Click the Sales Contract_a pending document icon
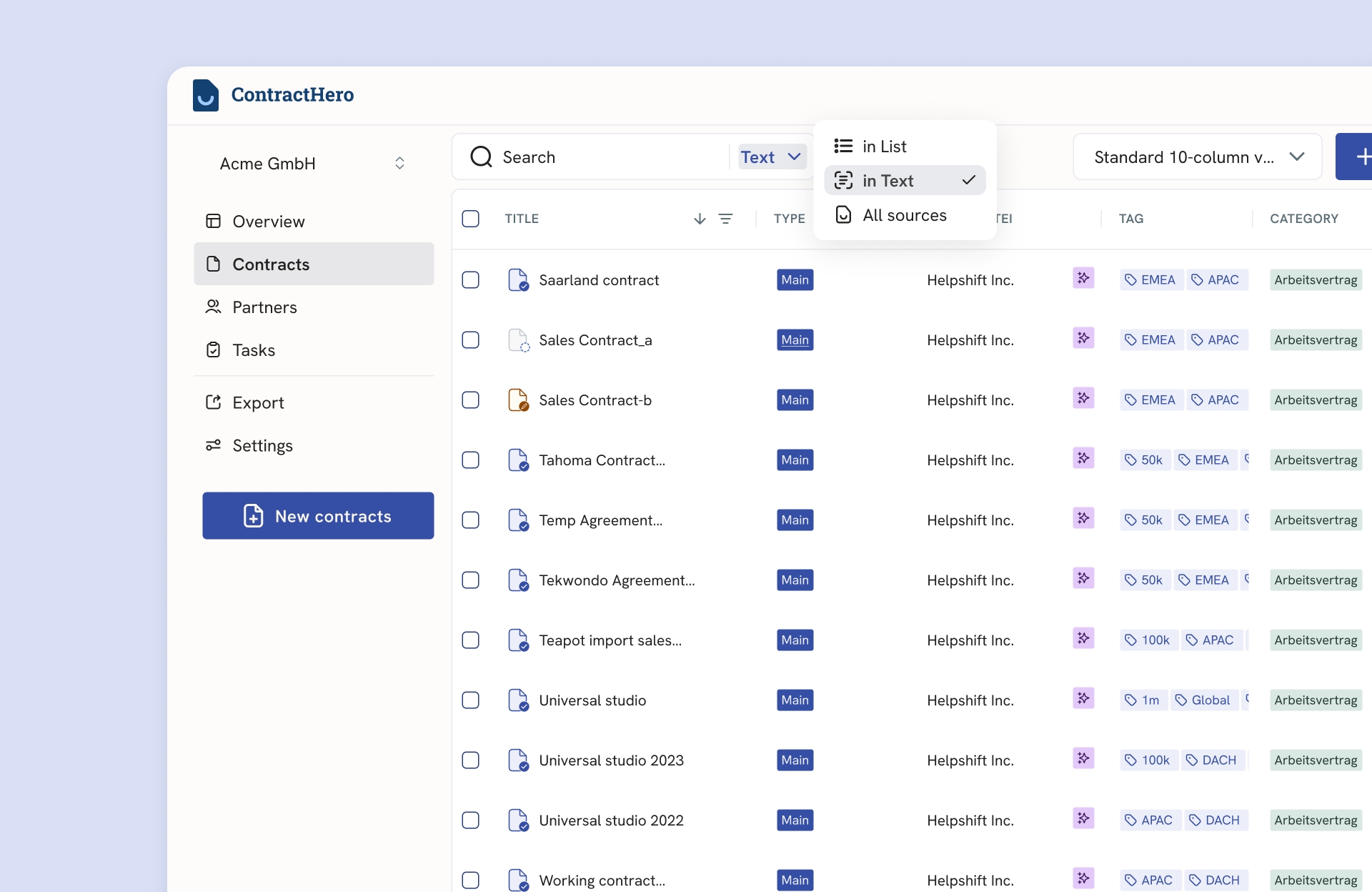The height and width of the screenshot is (892, 1372). point(518,340)
